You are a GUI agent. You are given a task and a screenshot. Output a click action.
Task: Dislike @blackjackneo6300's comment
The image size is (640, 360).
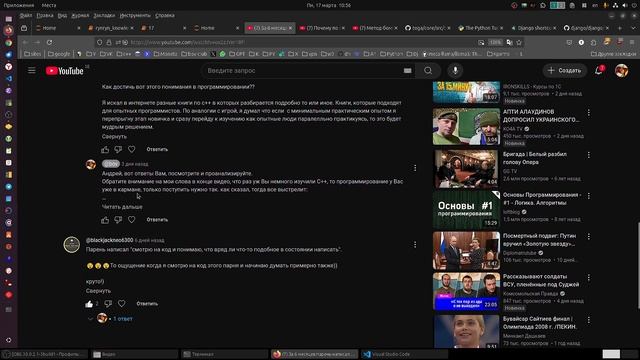click(108, 304)
